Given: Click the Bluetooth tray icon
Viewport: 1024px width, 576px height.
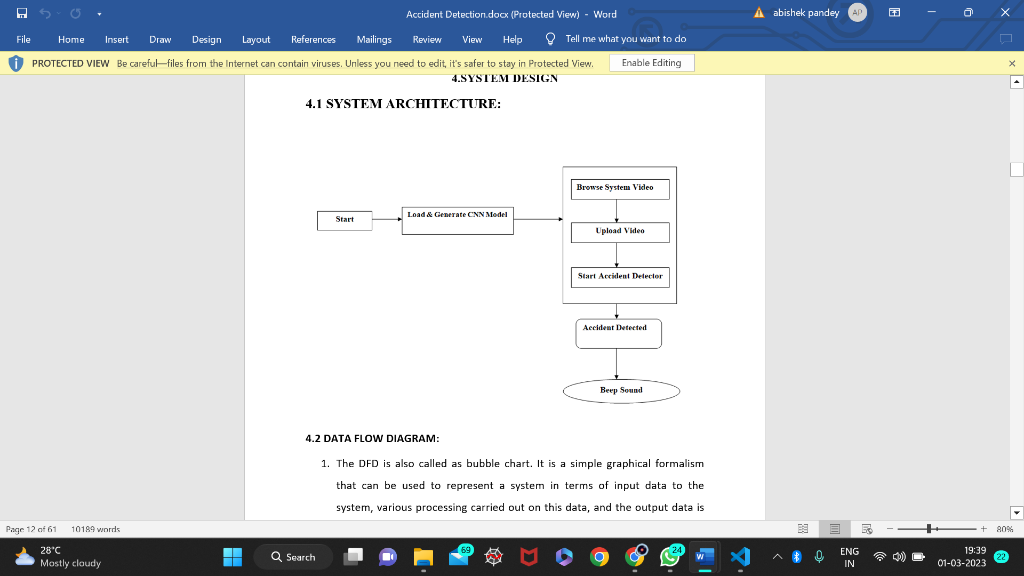Looking at the screenshot, I should click(x=796, y=557).
